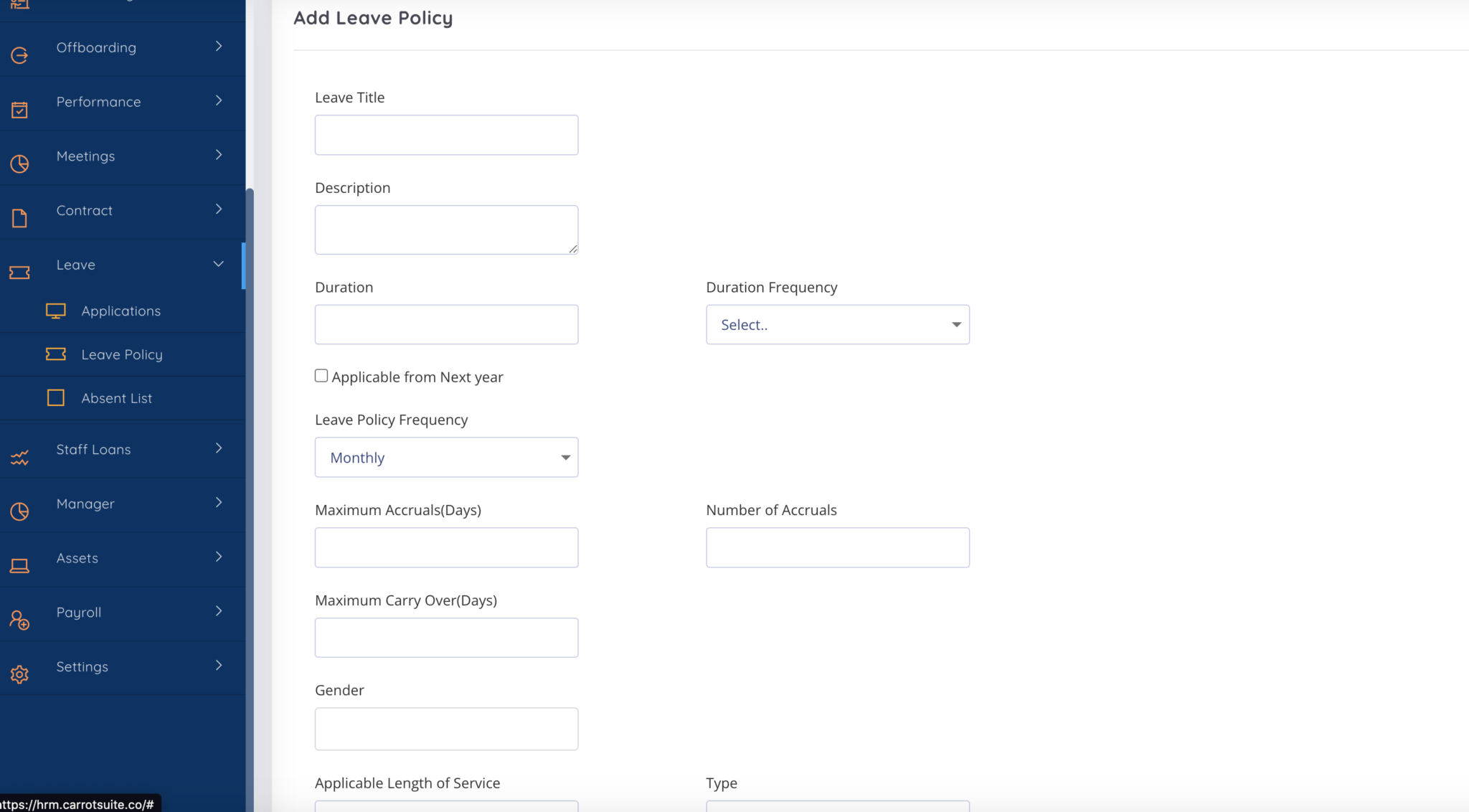The height and width of the screenshot is (812, 1469).
Task: Click the Settings gear icon
Action: (x=19, y=674)
